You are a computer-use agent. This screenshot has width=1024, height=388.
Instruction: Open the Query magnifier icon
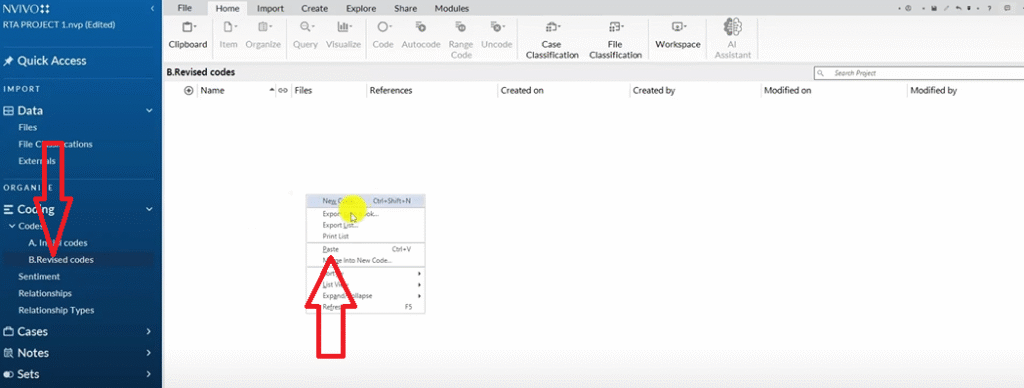pos(305,27)
